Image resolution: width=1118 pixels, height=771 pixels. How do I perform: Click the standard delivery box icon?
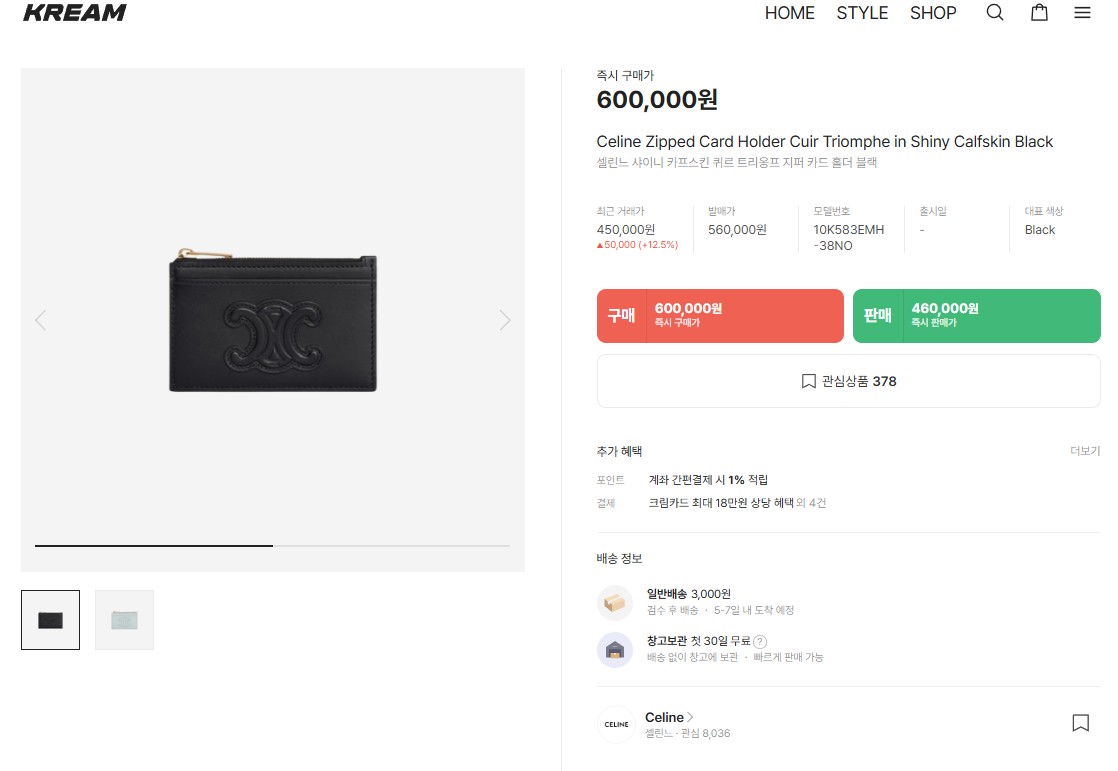click(615, 602)
